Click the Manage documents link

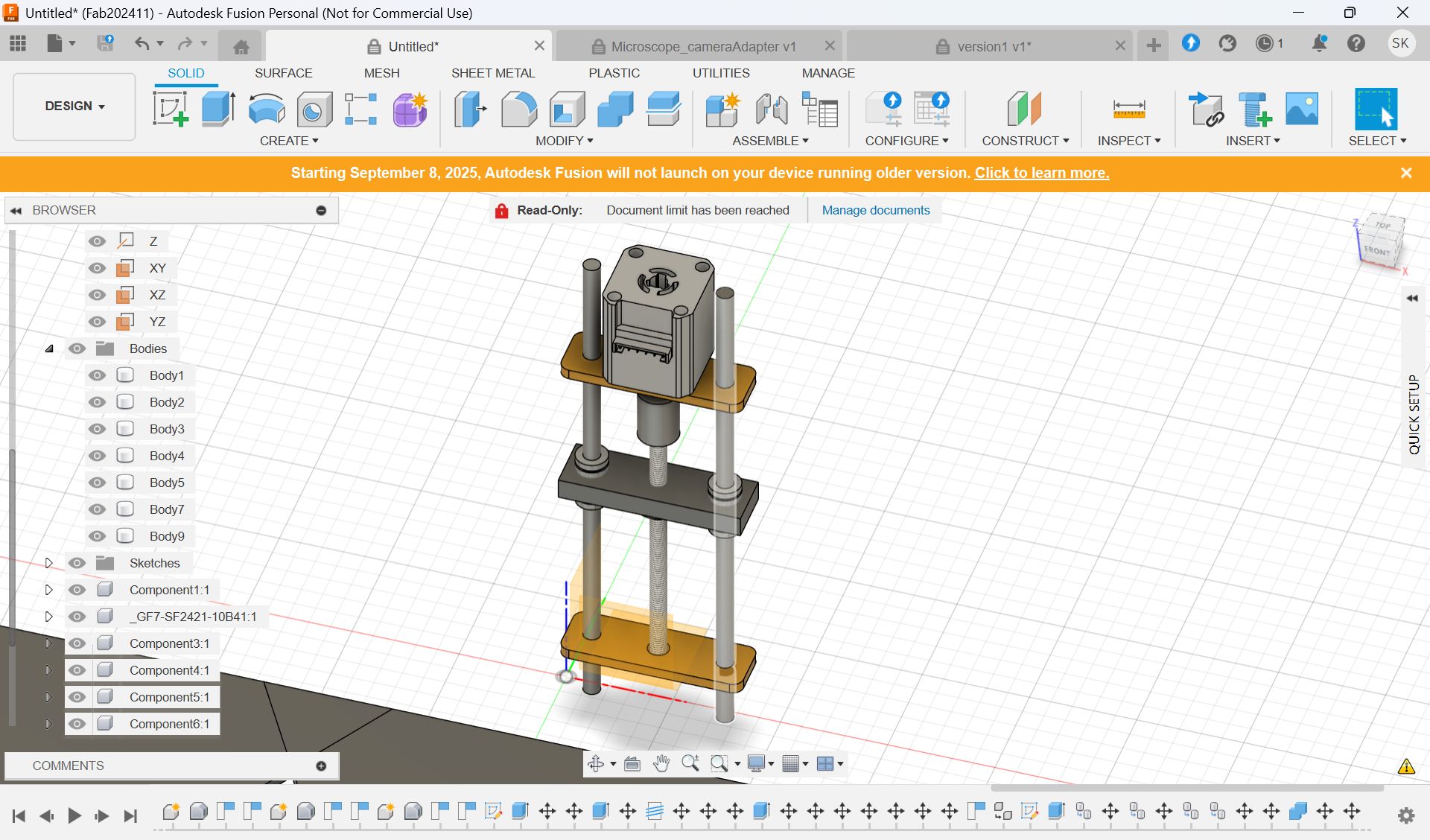tap(876, 210)
